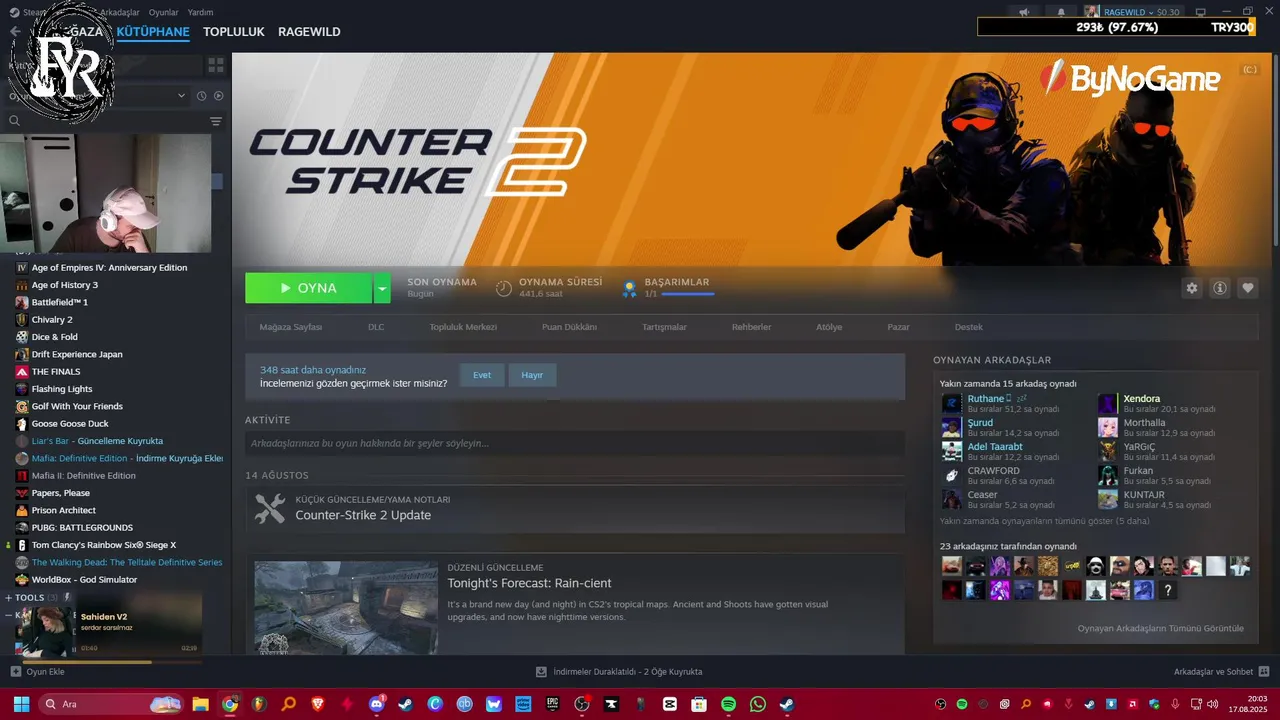Open Ruthane's friend avatar
Viewport: 1280px width, 720px height.
(951, 403)
